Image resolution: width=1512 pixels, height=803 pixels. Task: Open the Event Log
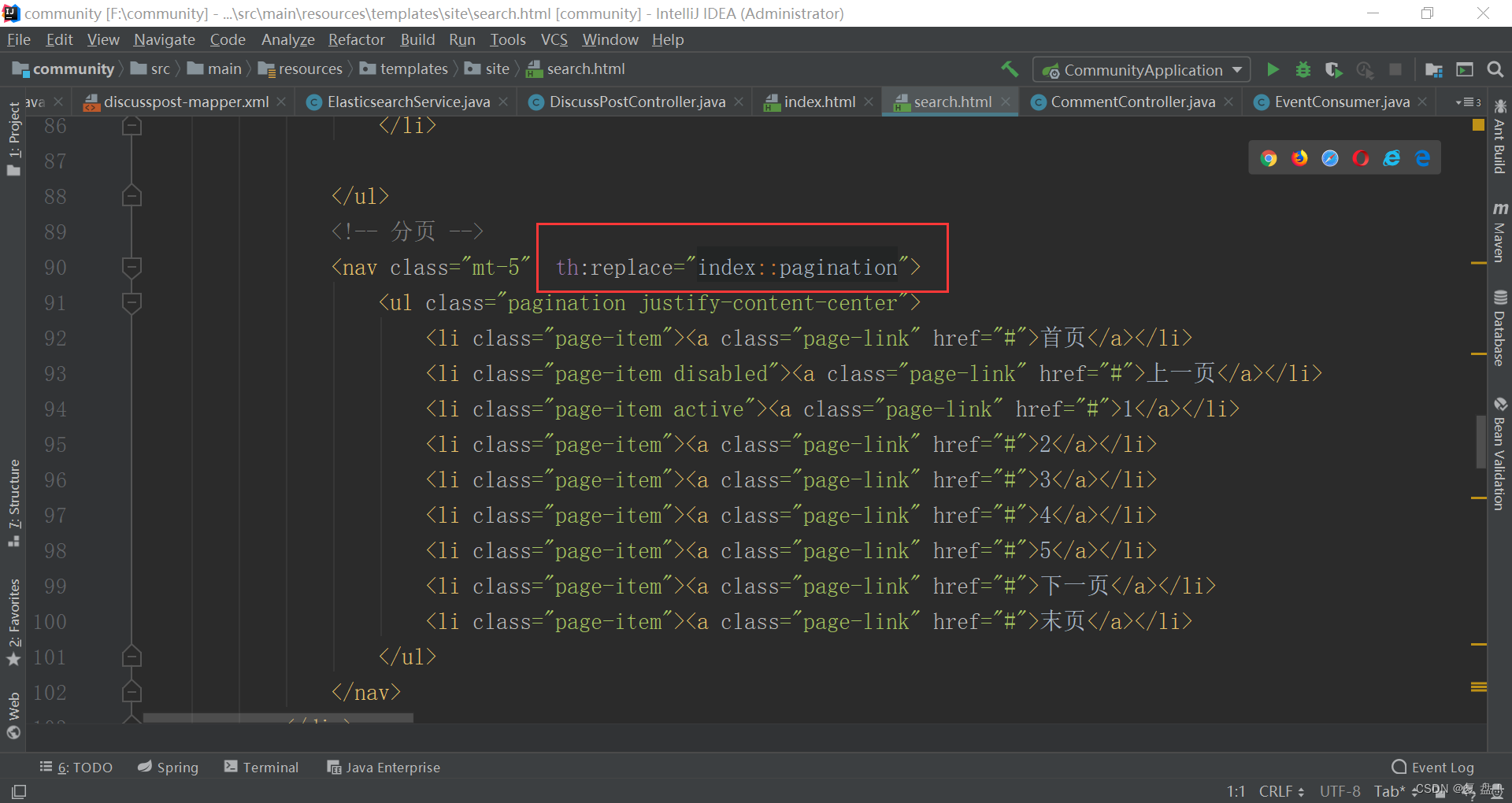1433,767
